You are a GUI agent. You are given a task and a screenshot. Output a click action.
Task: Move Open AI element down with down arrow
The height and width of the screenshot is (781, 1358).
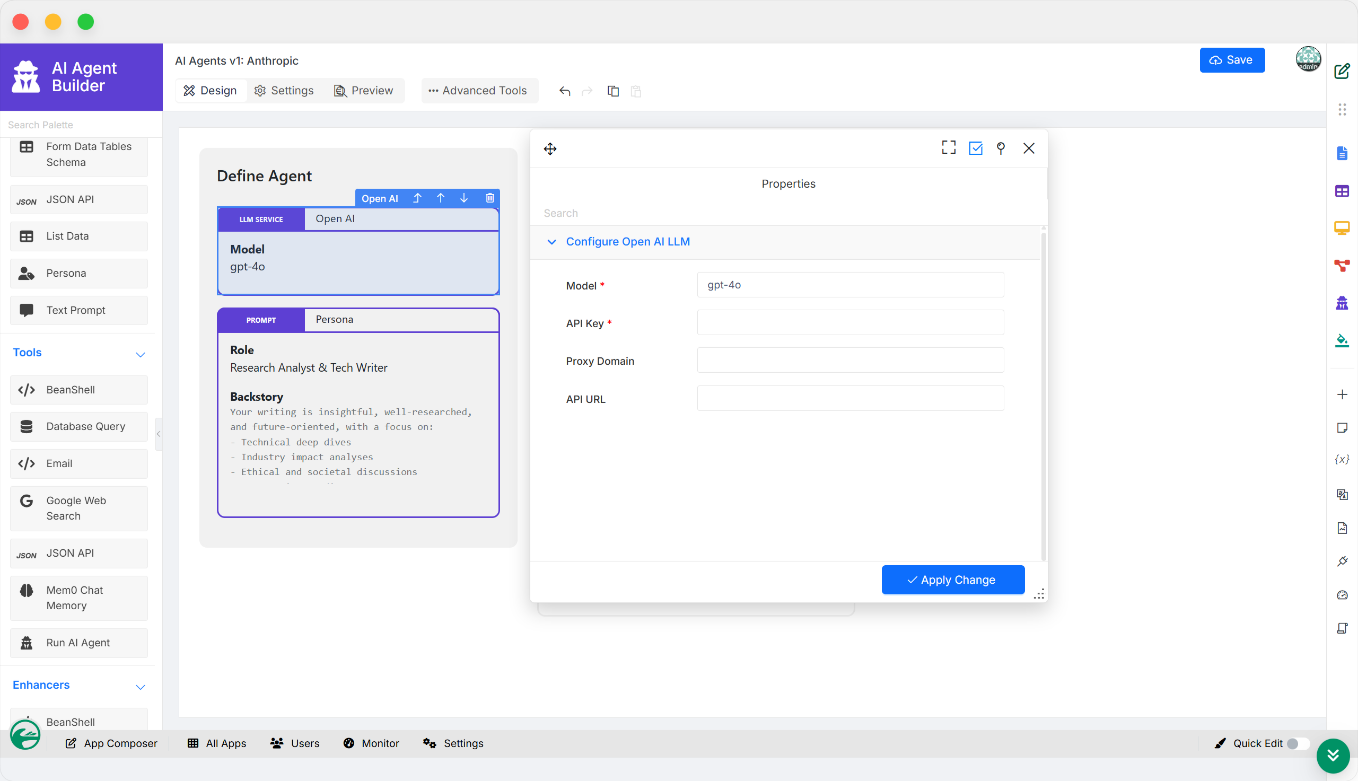464,198
